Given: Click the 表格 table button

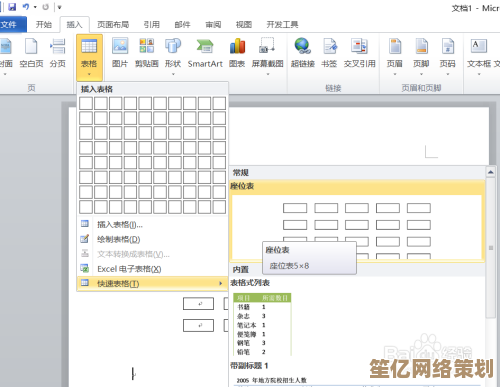Looking at the screenshot, I should tap(89, 57).
